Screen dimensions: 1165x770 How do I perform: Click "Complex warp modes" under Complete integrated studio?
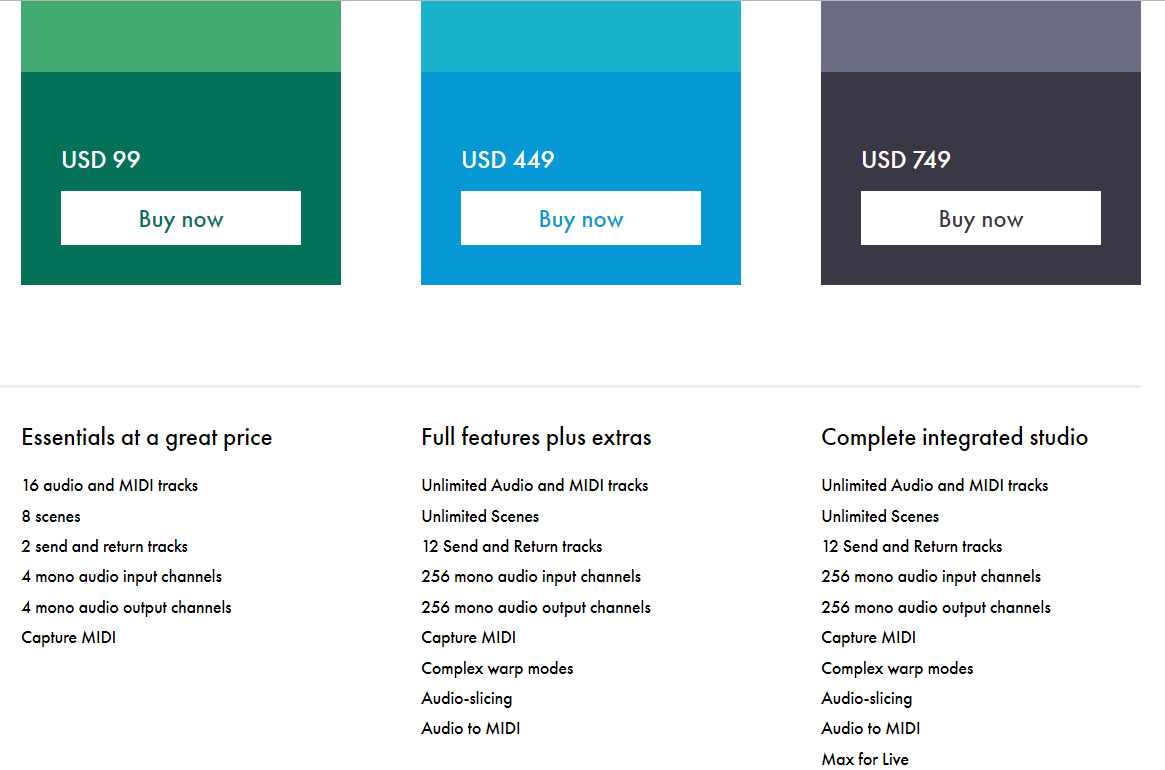(897, 668)
